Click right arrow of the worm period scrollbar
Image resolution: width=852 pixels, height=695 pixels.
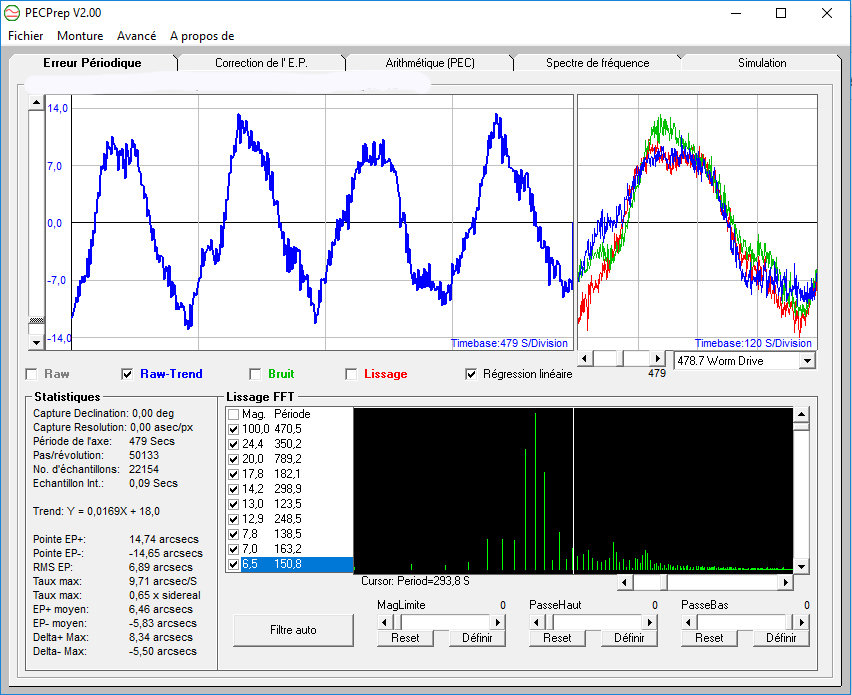(657, 358)
